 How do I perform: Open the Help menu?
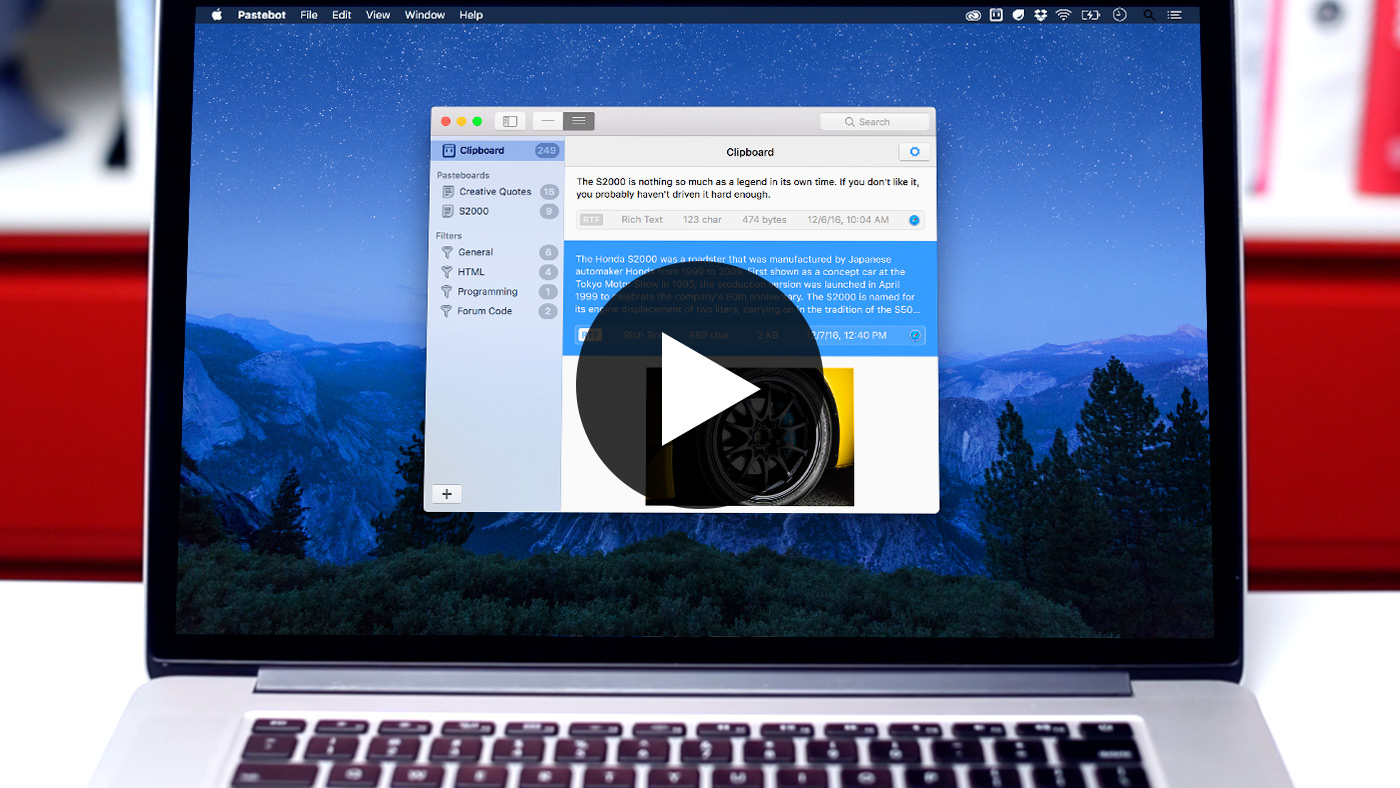(x=471, y=15)
